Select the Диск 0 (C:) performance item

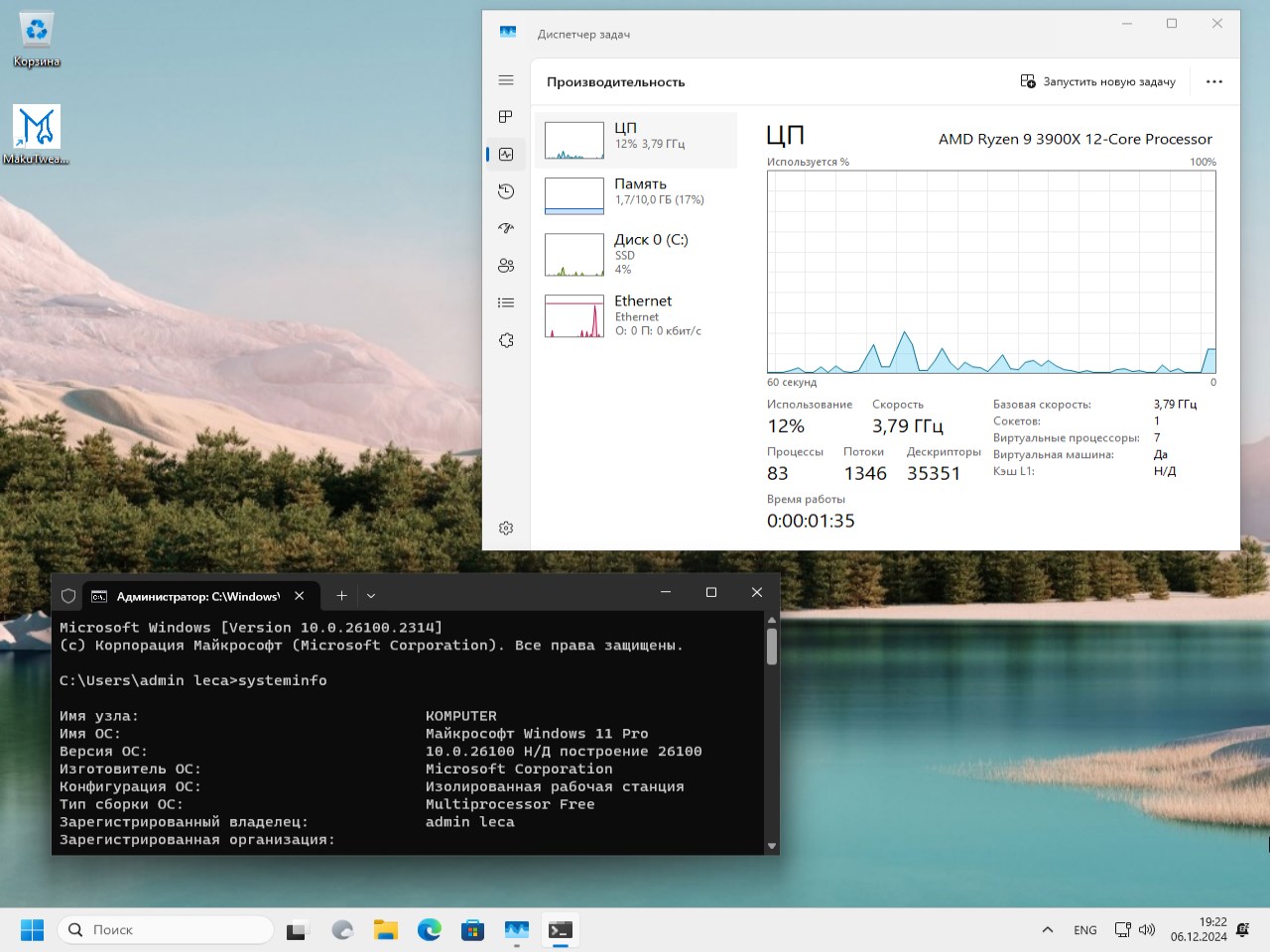tap(636, 254)
